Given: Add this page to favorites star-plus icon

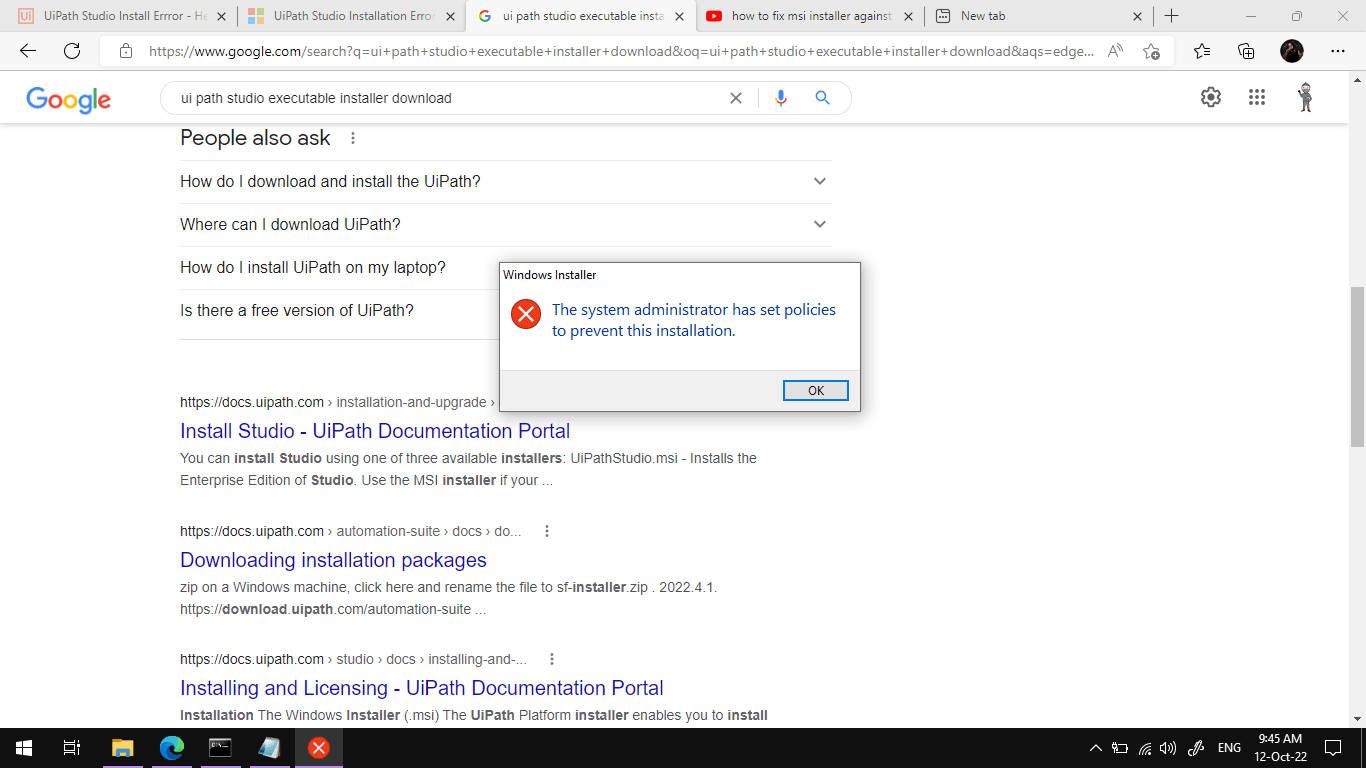Looking at the screenshot, I should [x=1151, y=51].
